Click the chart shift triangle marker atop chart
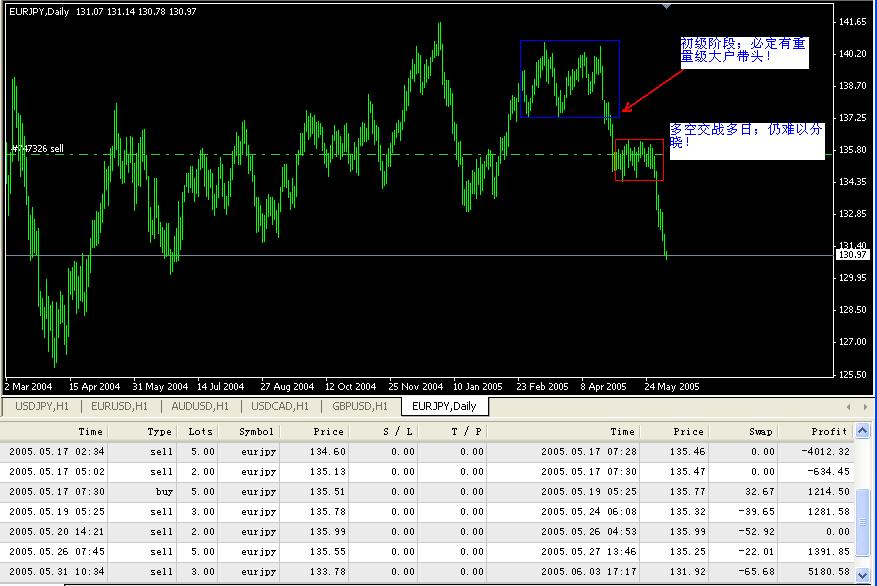Viewport: 877px width, 586px height. (x=666, y=6)
